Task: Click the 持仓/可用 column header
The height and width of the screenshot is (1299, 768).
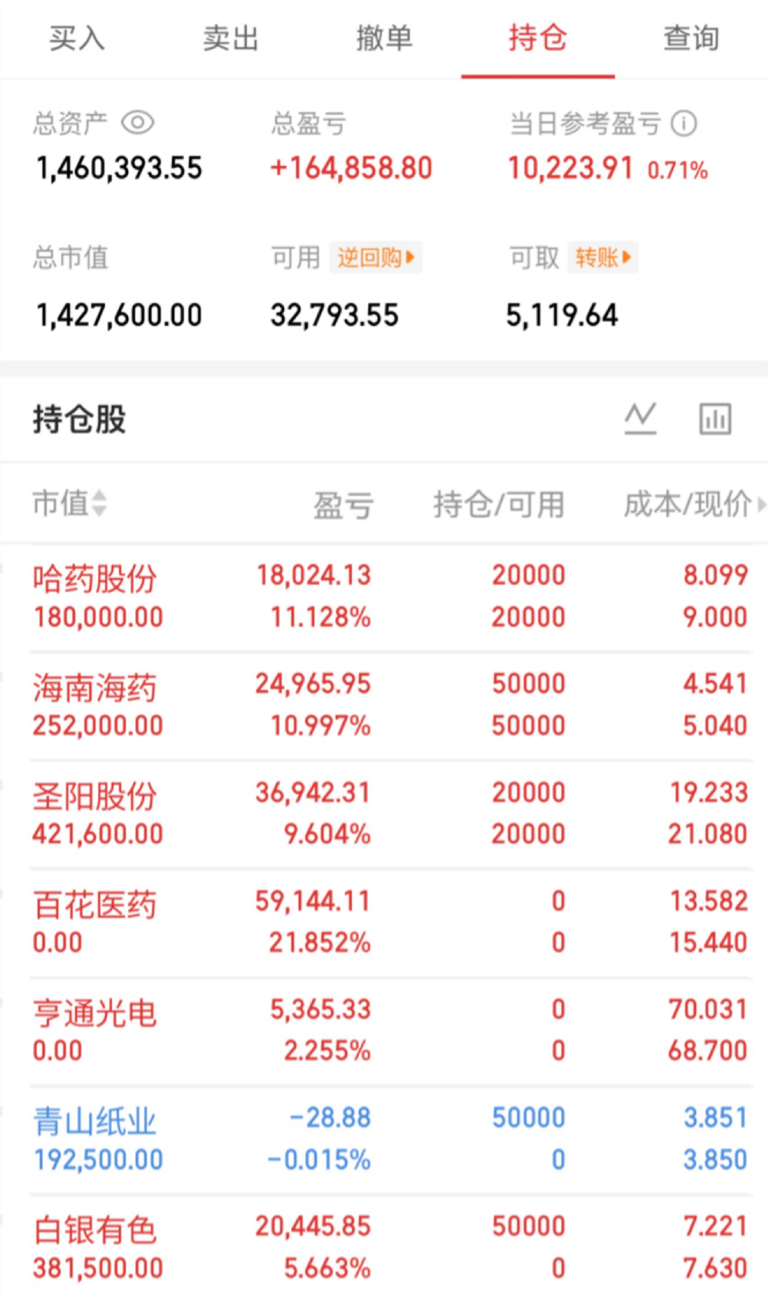Action: [499, 505]
